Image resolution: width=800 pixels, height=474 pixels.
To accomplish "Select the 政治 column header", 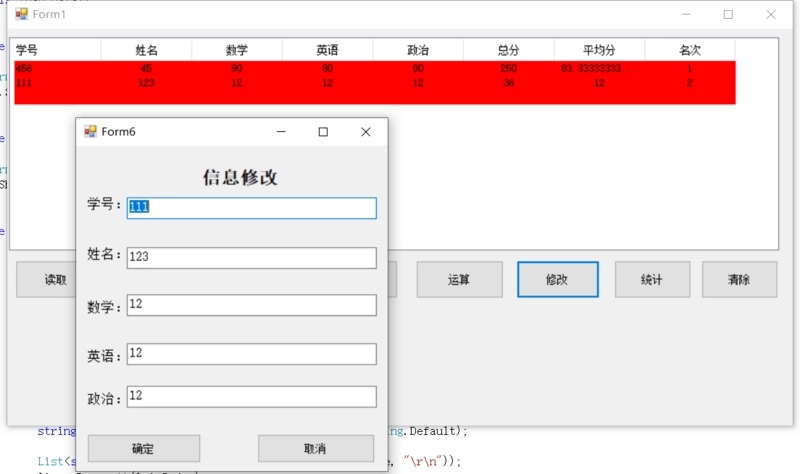I will [418, 50].
